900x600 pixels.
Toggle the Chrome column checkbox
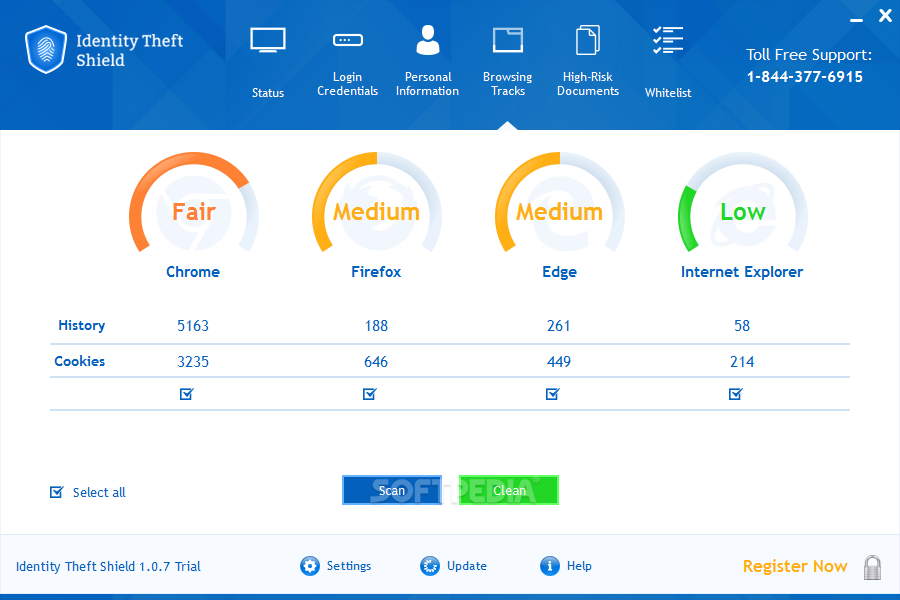pos(187,394)
